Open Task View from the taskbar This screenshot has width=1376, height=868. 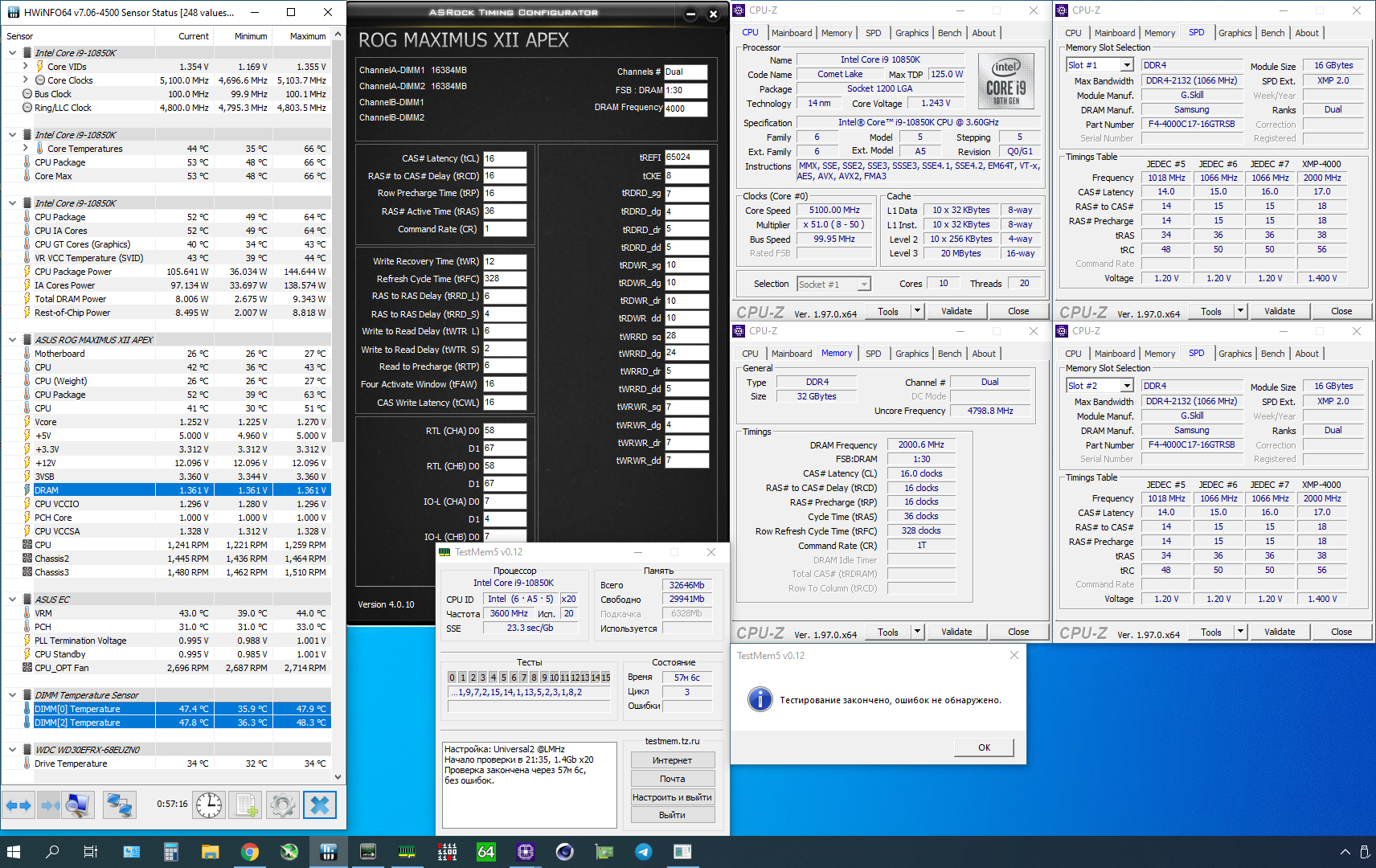(91, 852)
